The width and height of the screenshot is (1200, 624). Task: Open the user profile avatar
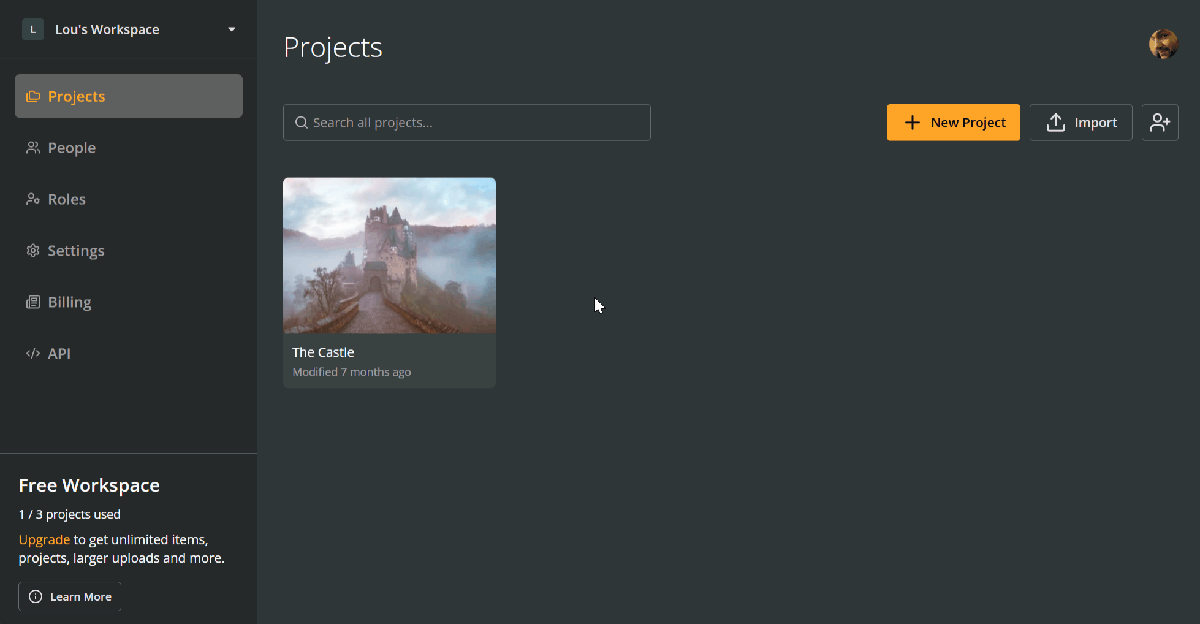point(1163,44)
